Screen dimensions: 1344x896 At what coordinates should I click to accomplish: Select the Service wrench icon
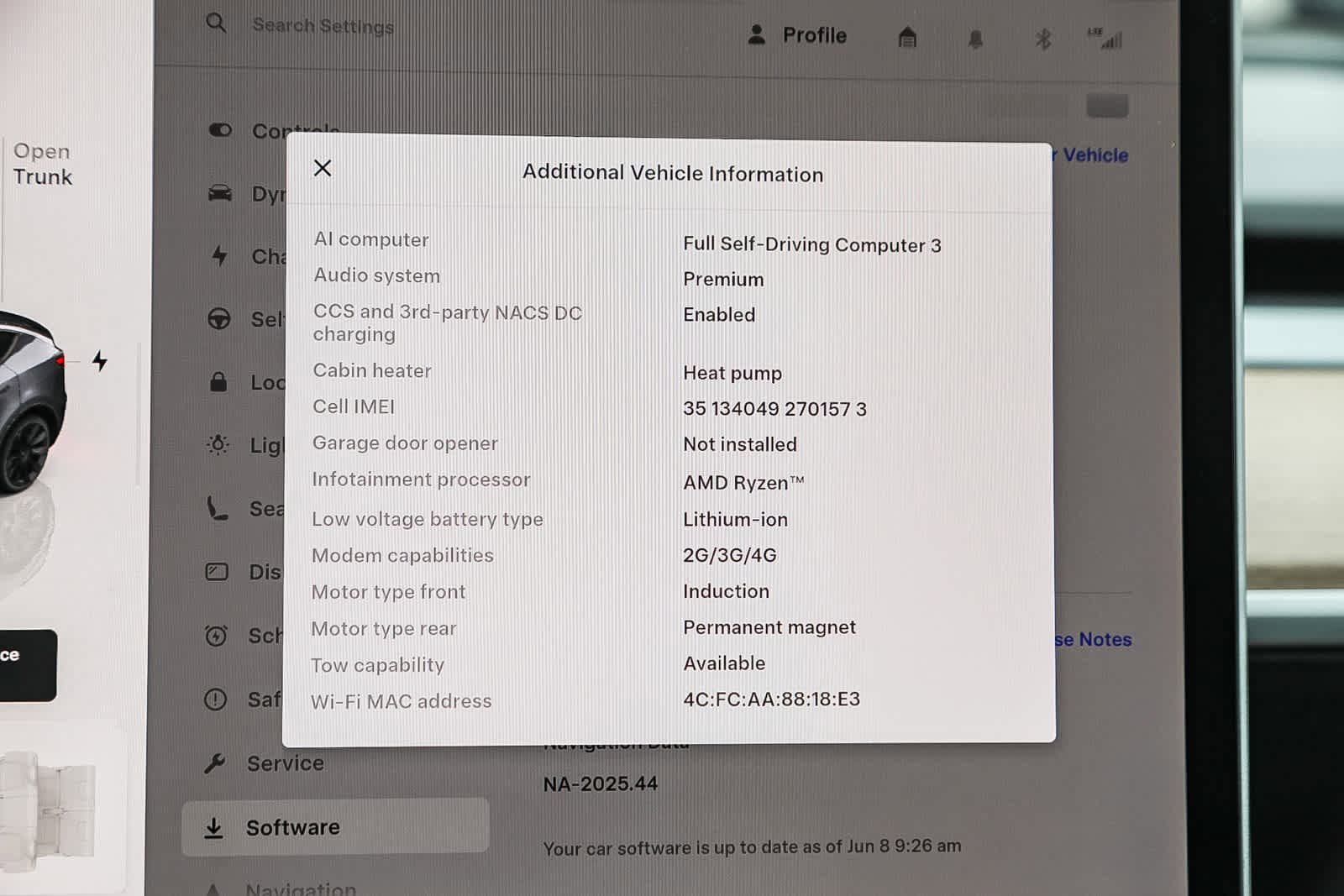(214, 762)
